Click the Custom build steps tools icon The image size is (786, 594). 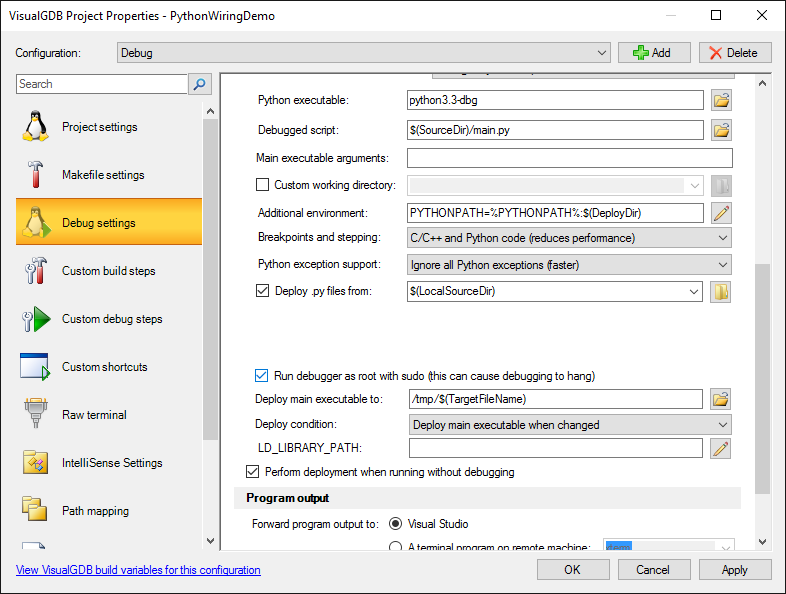35,271
